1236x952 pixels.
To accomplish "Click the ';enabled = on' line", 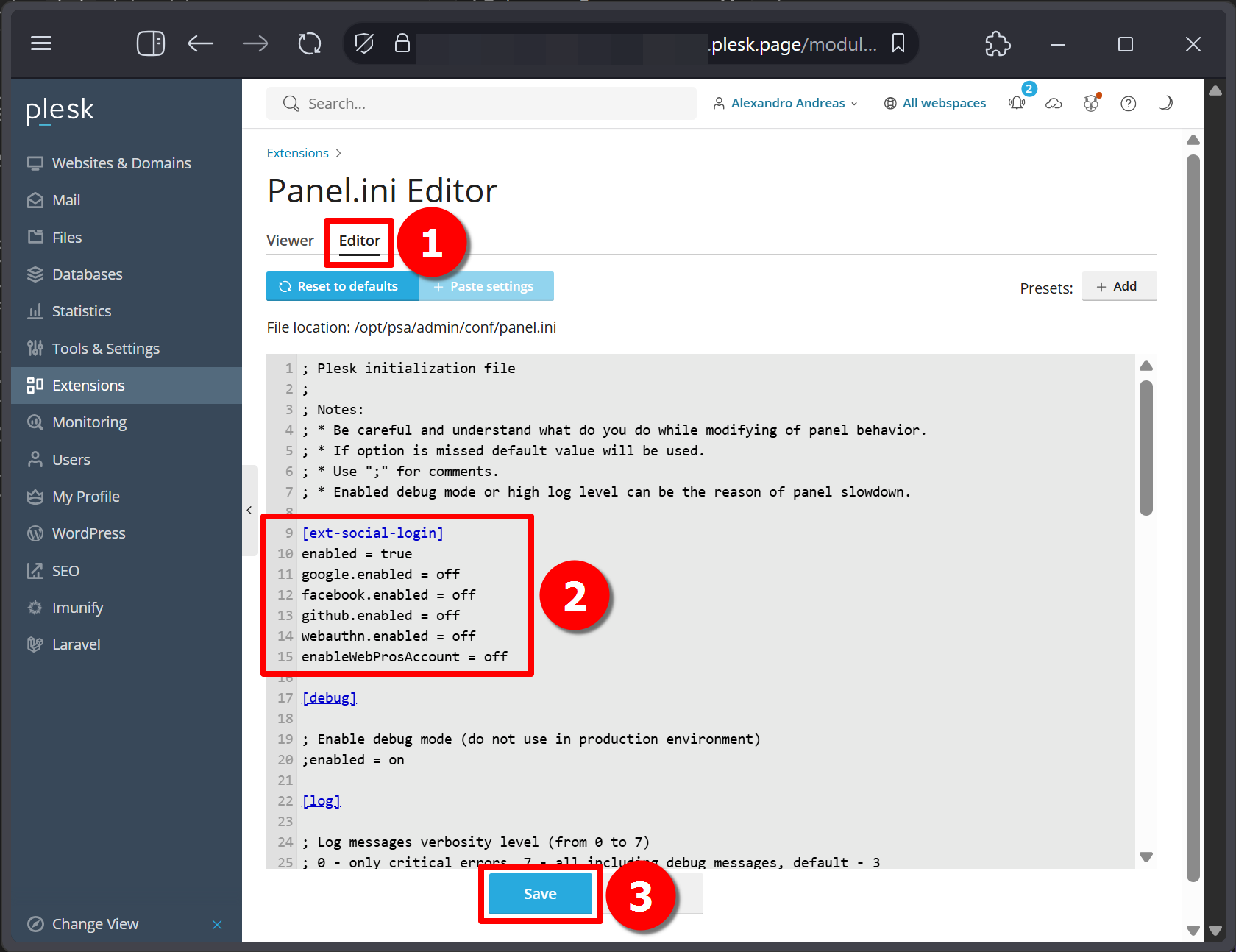I will [x=353, y=759].
